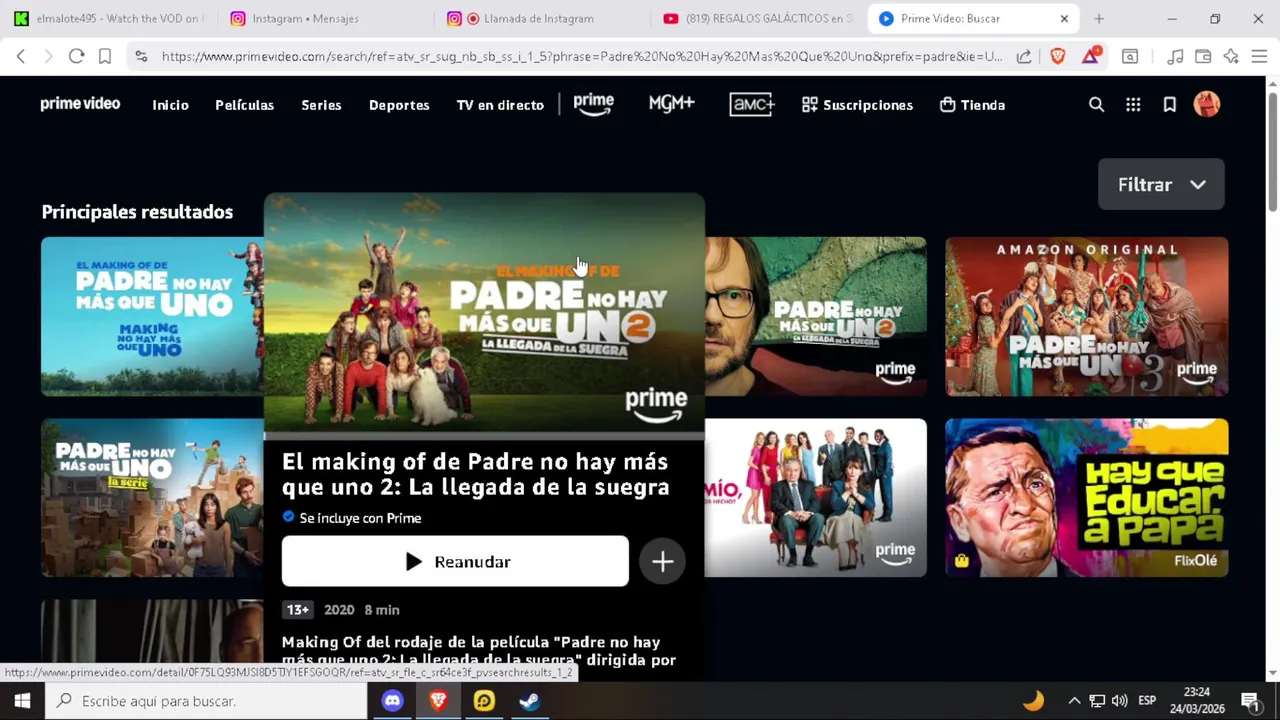
Task: Open Brave sidebar panel icon
Action: 1130,56
